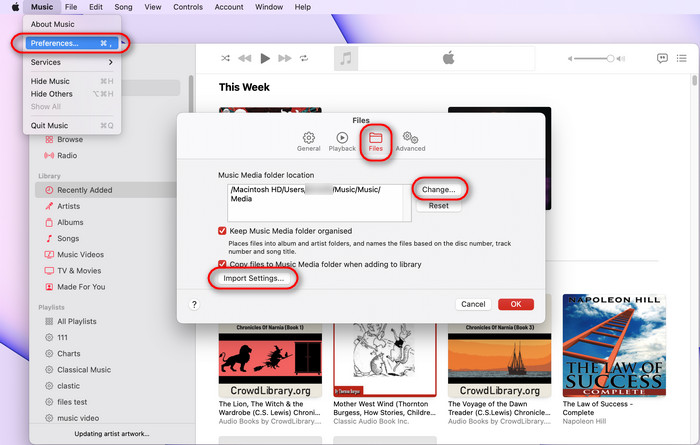Expand the Services submenu
700x445 pixels.
(71, 62)
